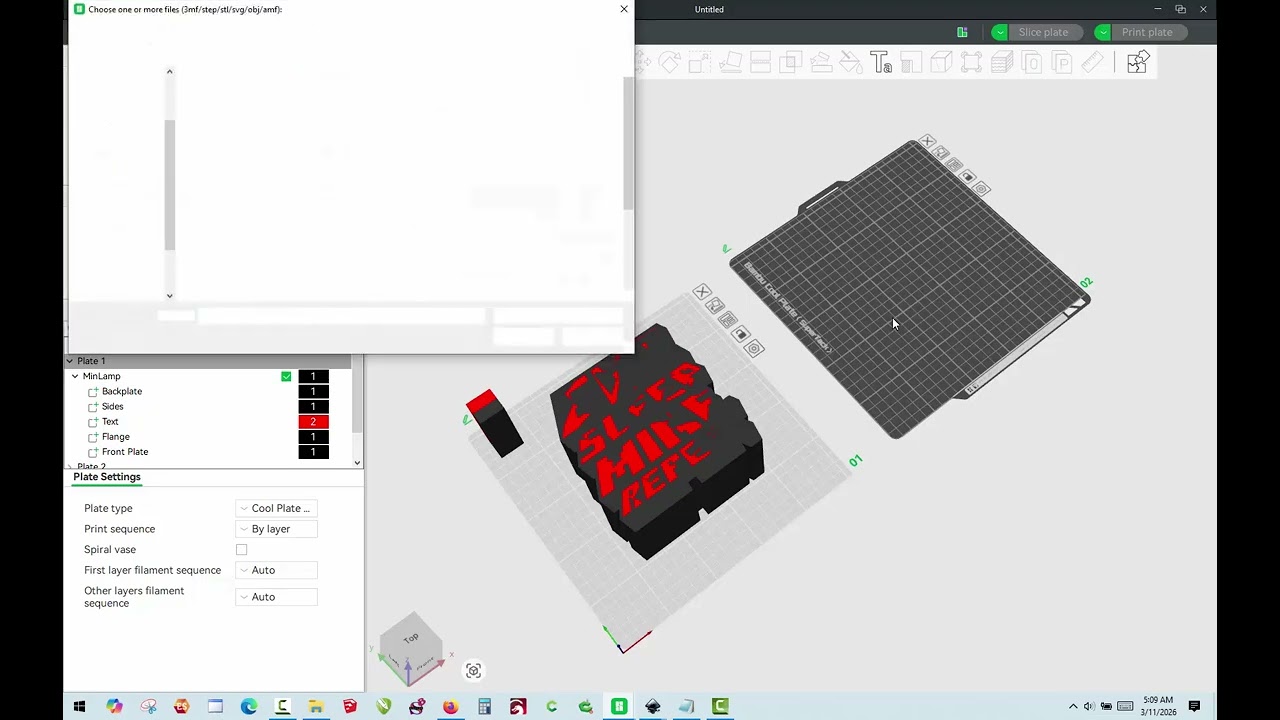The image size is (1280, 720).
Task: Select the Rotate tool in the toolbar
Action: click(670, 63)
